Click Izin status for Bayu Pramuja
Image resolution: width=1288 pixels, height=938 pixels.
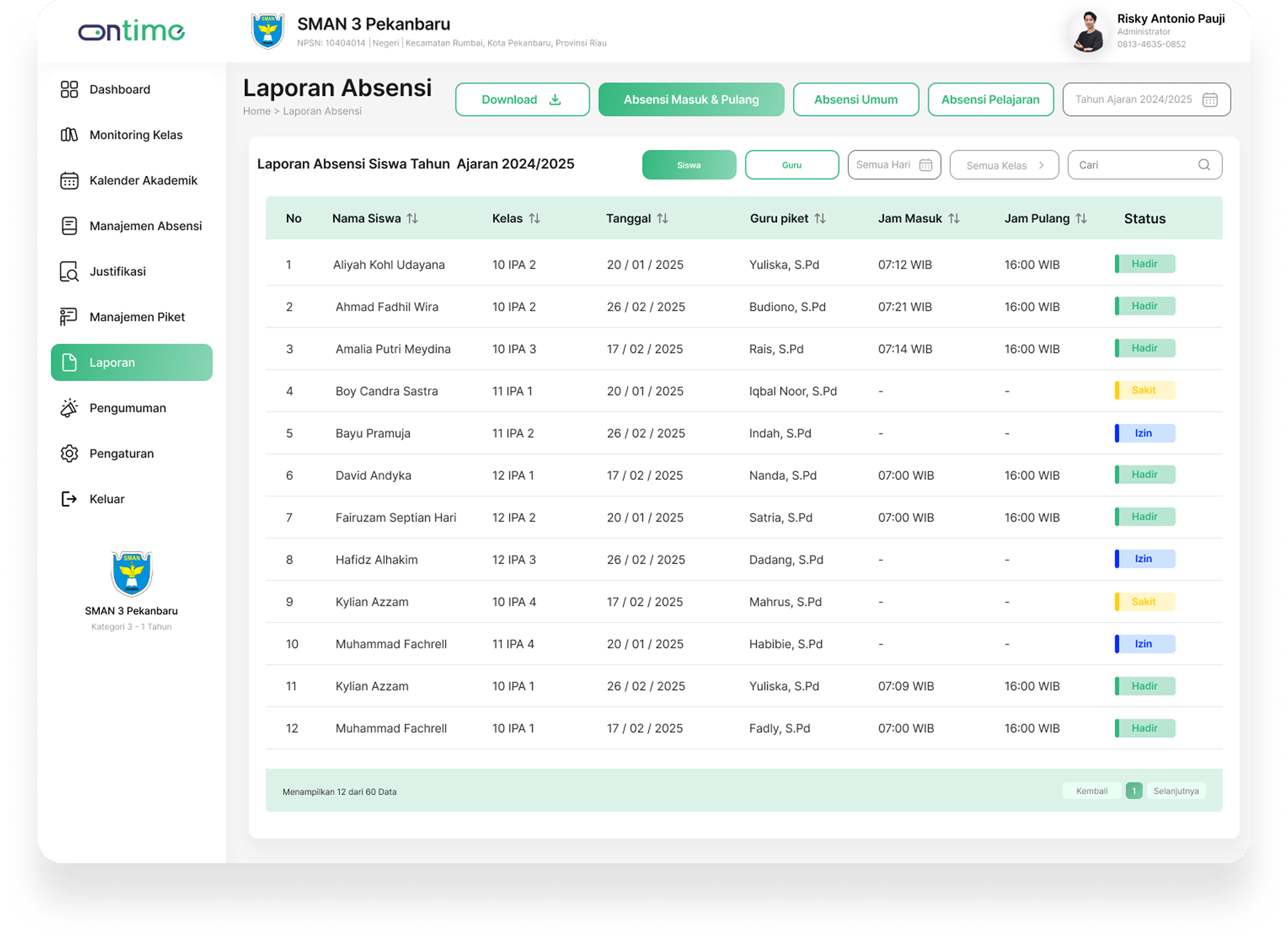(x=1145, y=434)
